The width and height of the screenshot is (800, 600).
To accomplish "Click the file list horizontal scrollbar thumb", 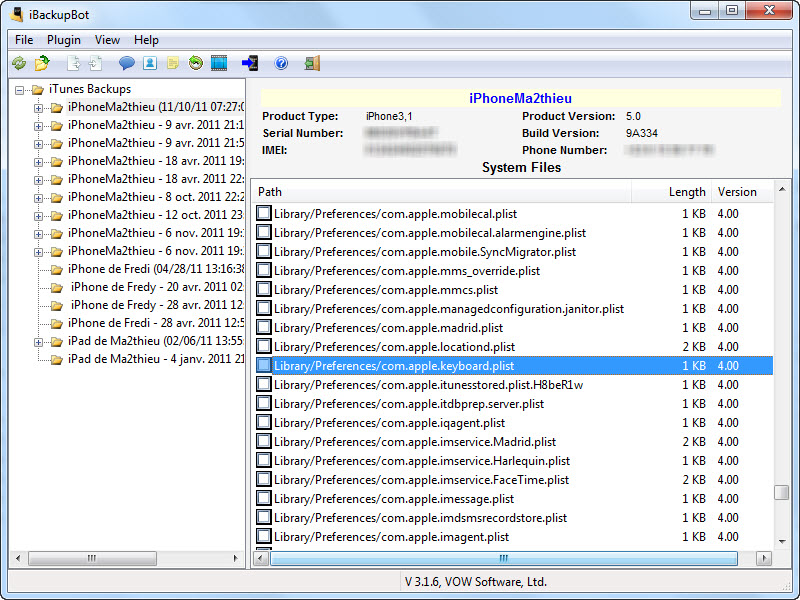I will 504,559.
